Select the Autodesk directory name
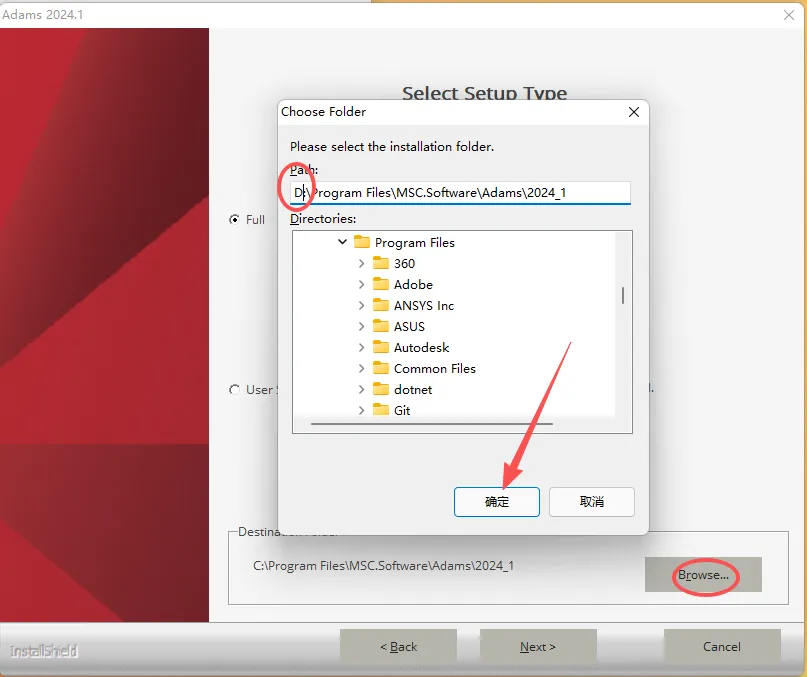Image resolution: width=807 pixels, height=677 pixels. point(422,348)
